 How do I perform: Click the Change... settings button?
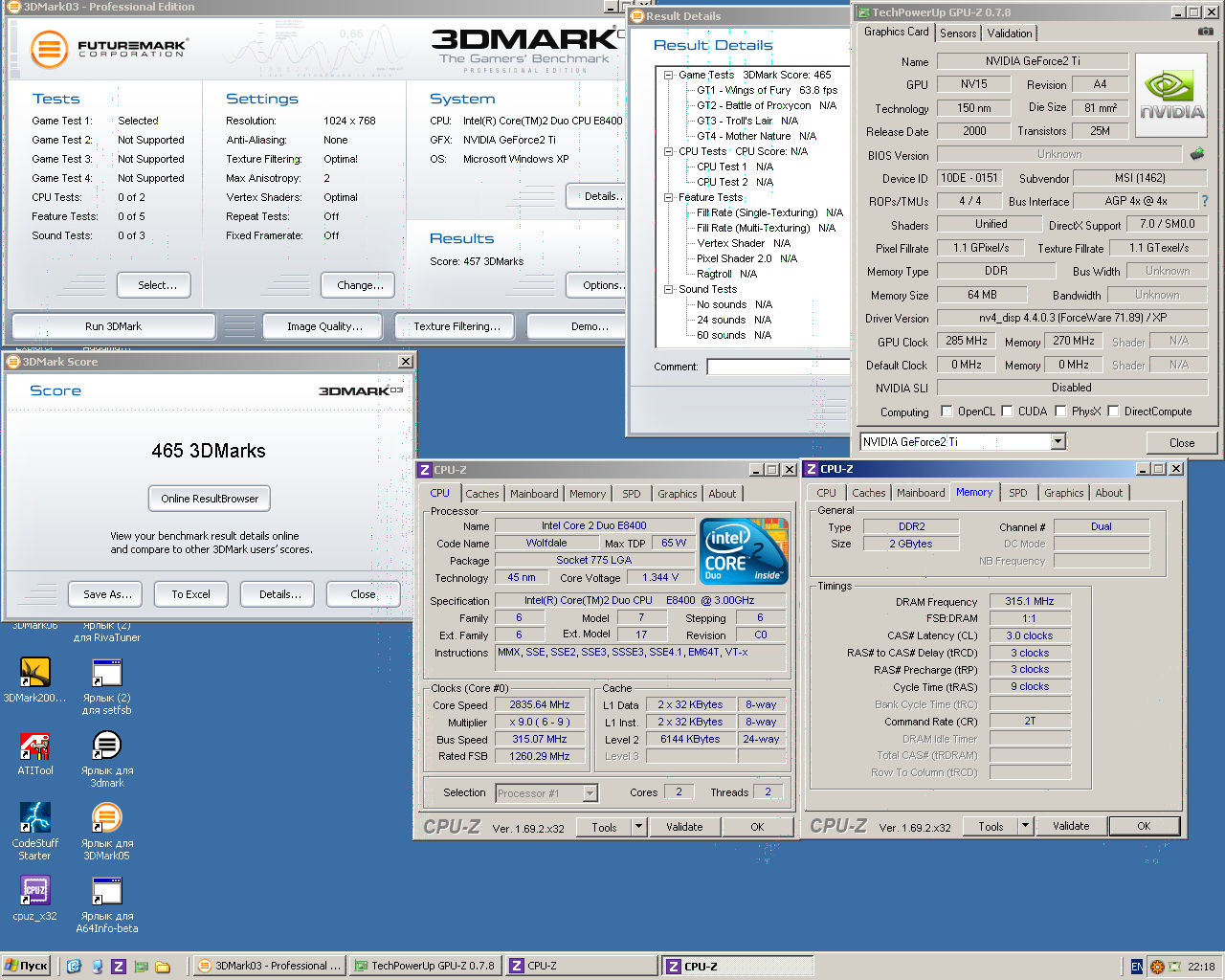(x=360, y=285)
